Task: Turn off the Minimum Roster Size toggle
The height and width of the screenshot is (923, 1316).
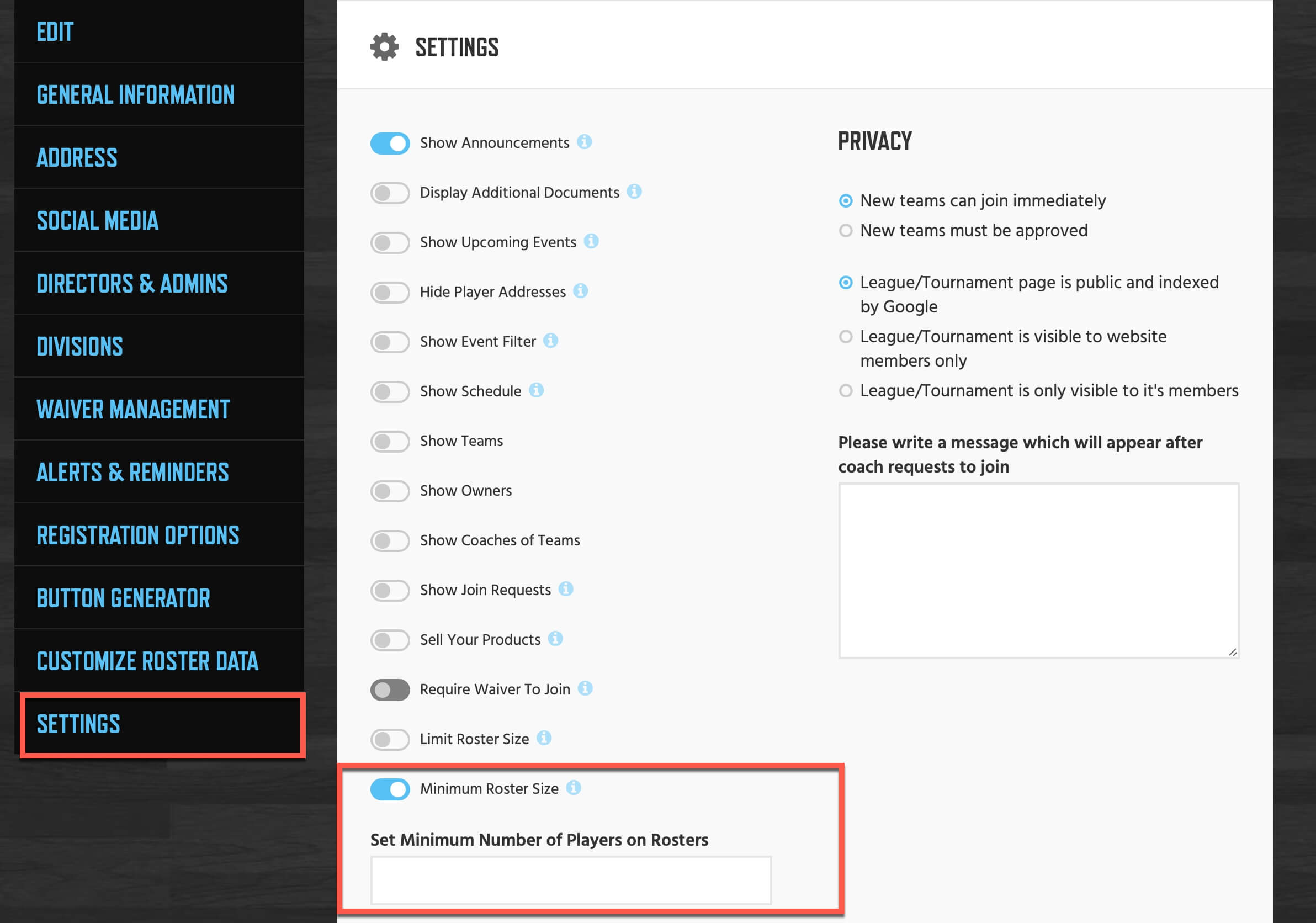Action: coord(390,789)
